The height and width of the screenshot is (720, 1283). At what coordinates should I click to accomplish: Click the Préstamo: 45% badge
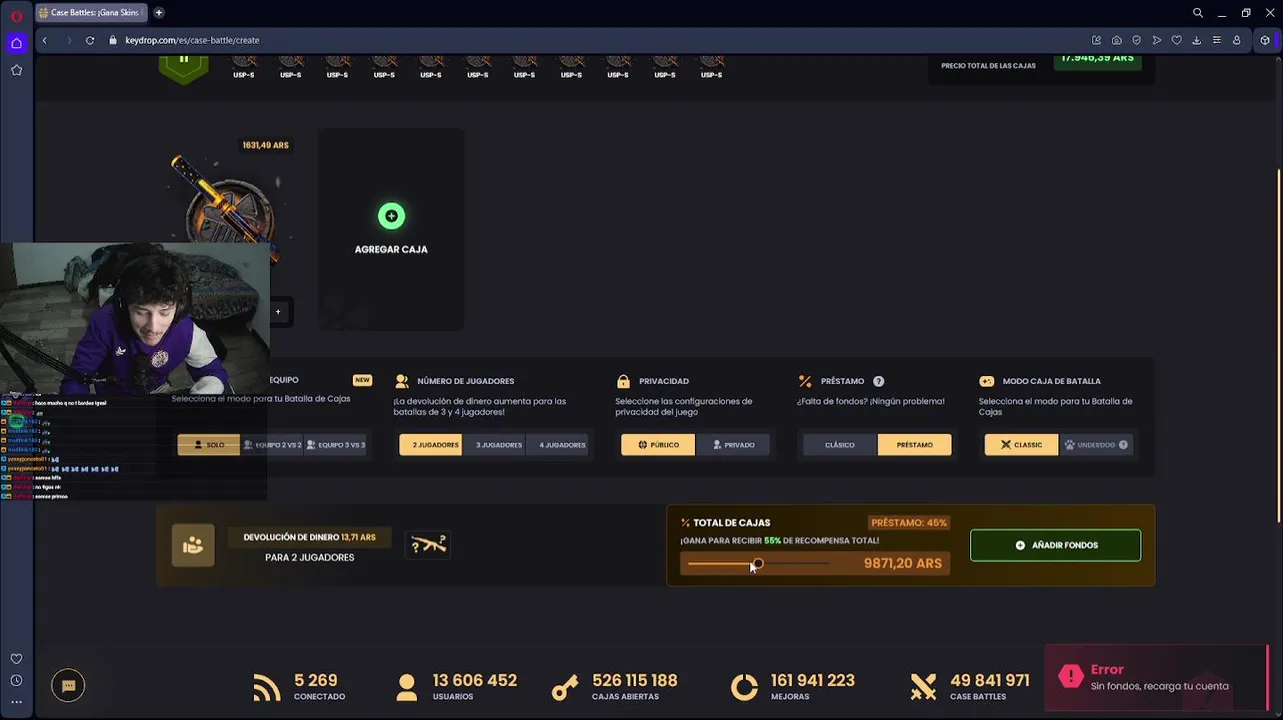pos(908,523)
